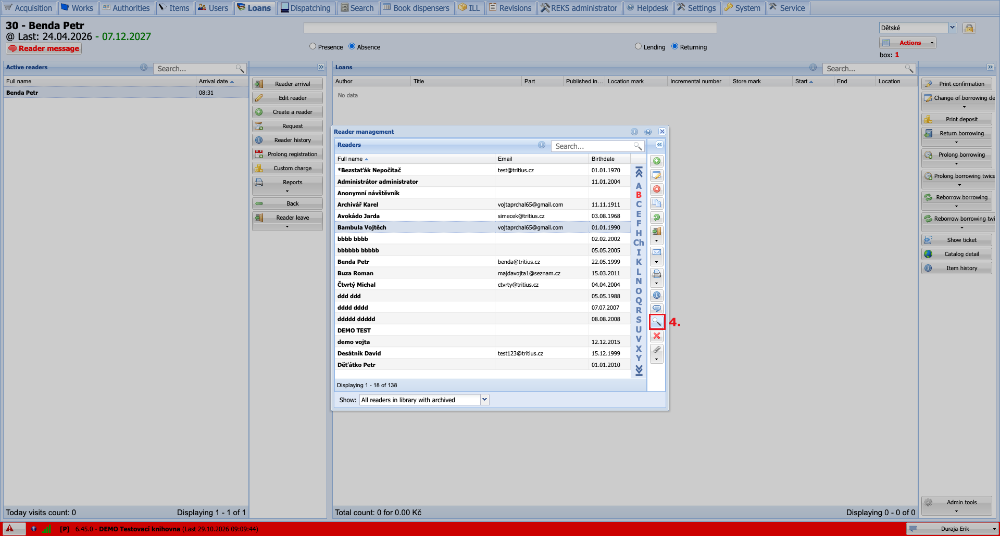Screen dimensions: 1000x536
Task: Open the Helpdesk tab
Action: (x=647, y=8)
